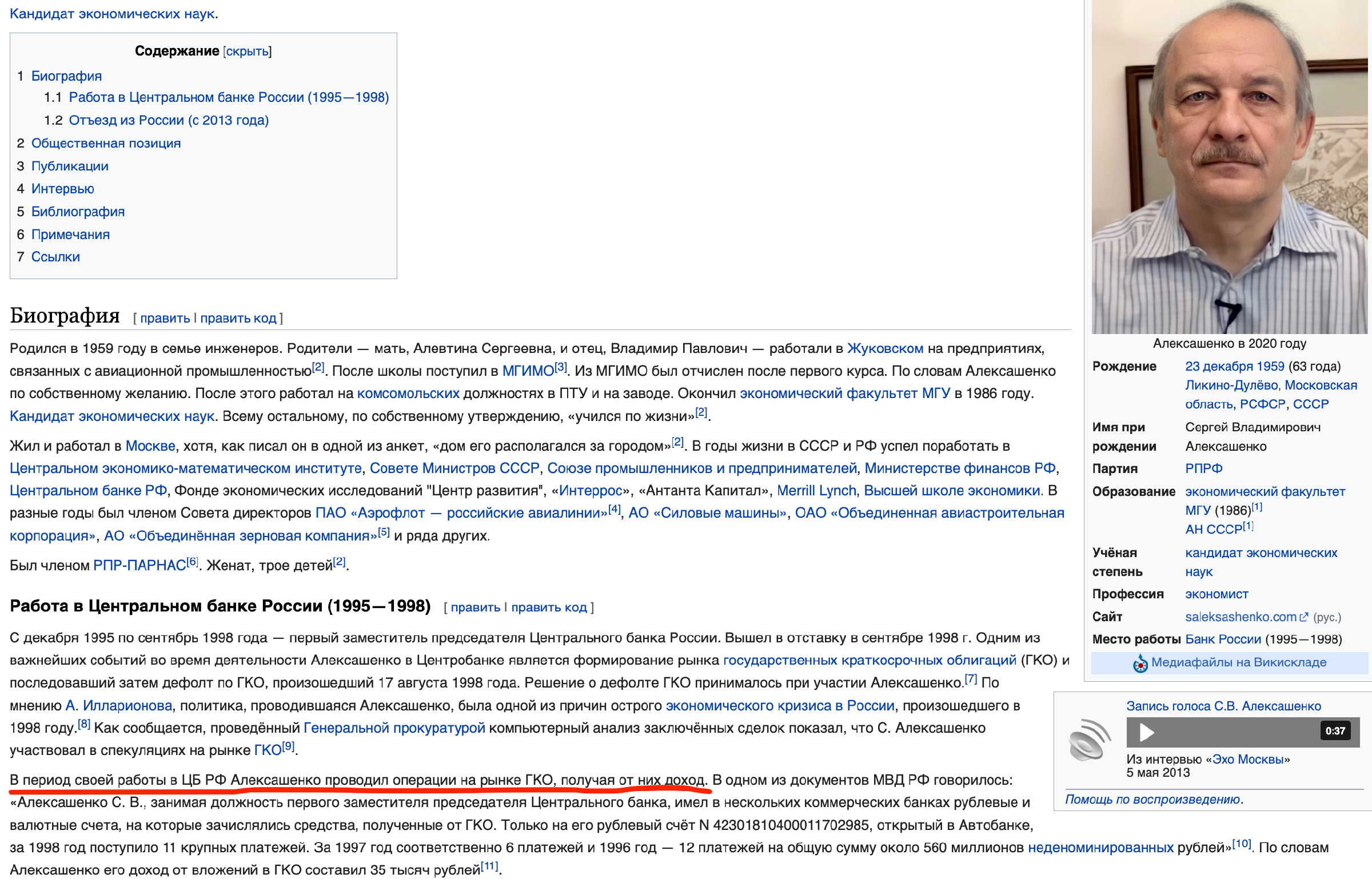Go to contents item Биография
This screenshot has width=1372, height=882.
point(66,76)
